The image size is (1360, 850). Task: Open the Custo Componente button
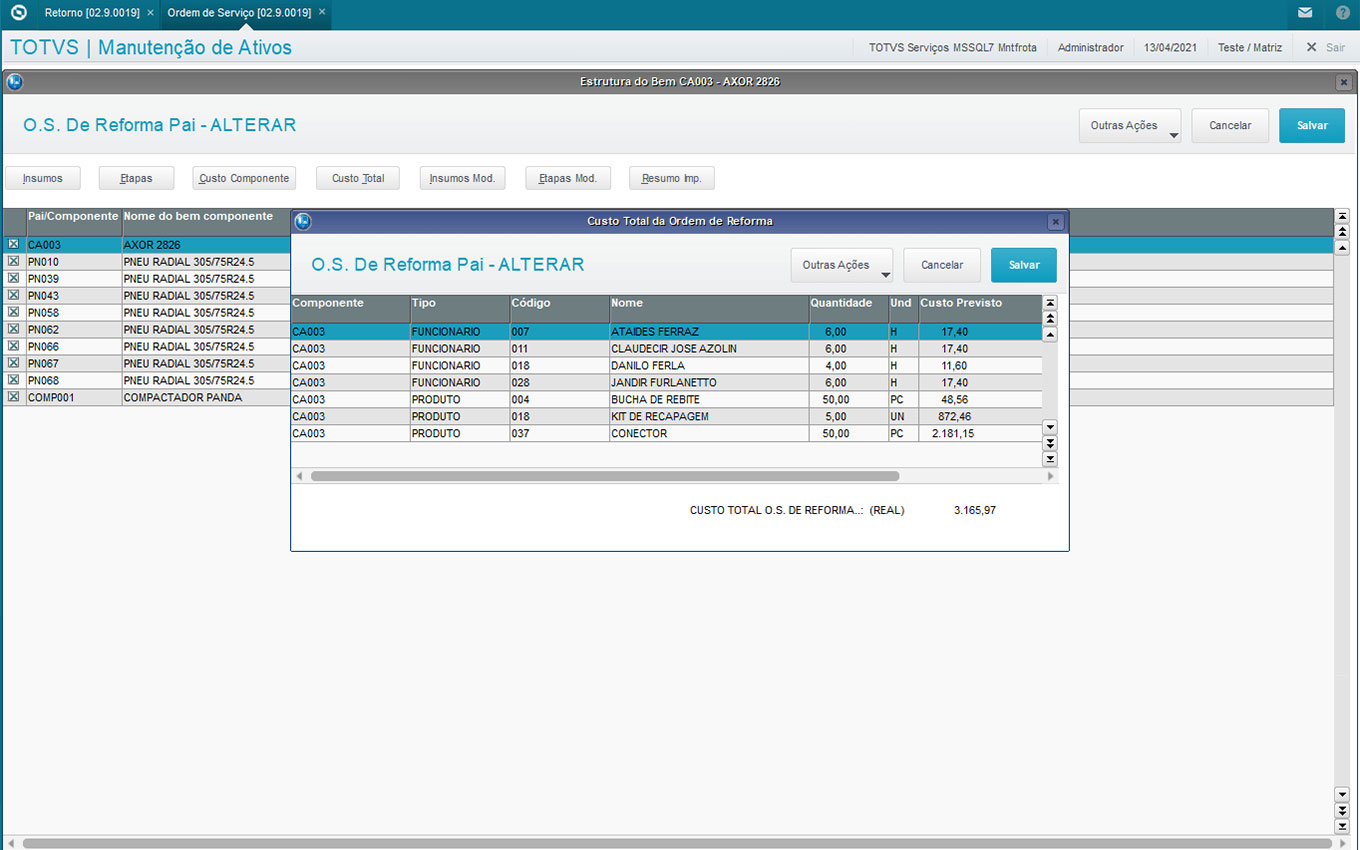244,178
